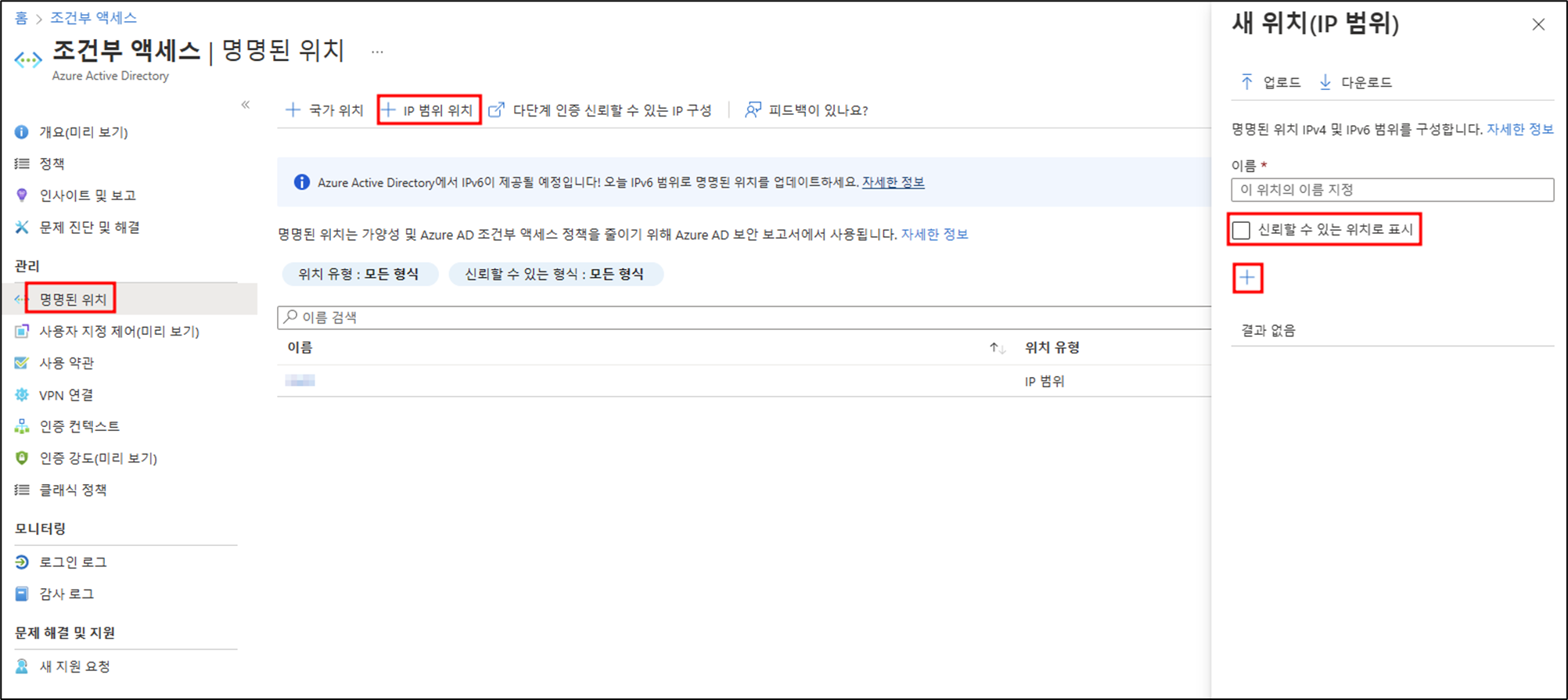Viewport: 1568px width, 700px height.
Task: Open VPN 연결 gear icon item
Action: click(22, 395)
